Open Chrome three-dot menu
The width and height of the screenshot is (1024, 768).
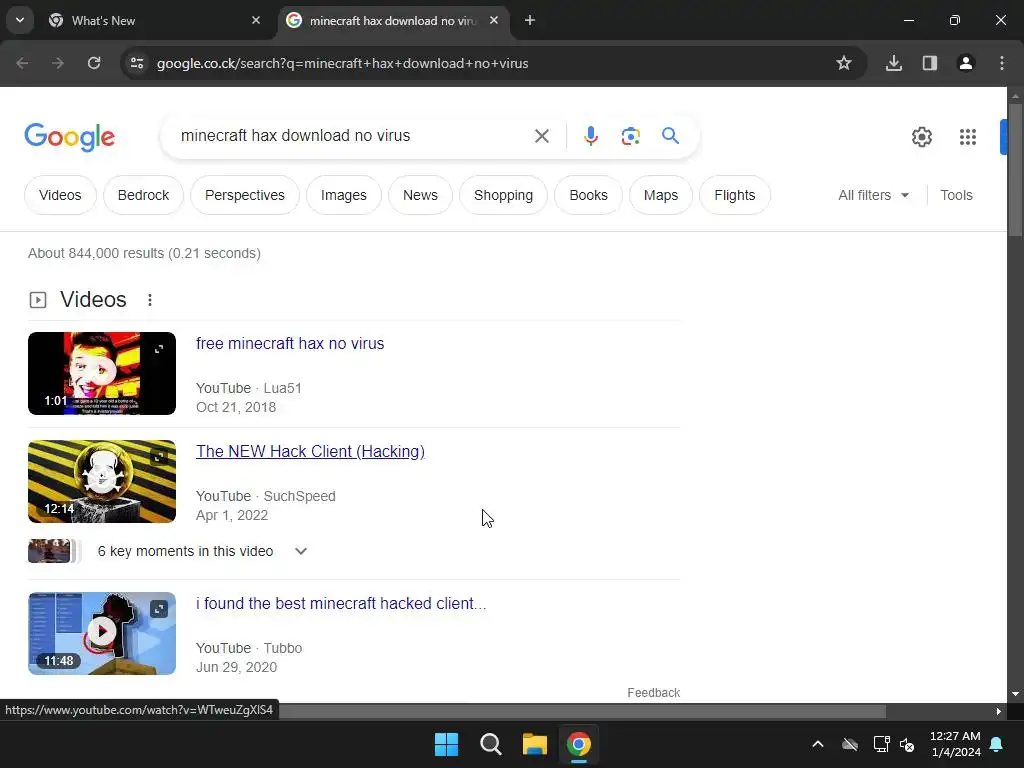click(1002, 63)
